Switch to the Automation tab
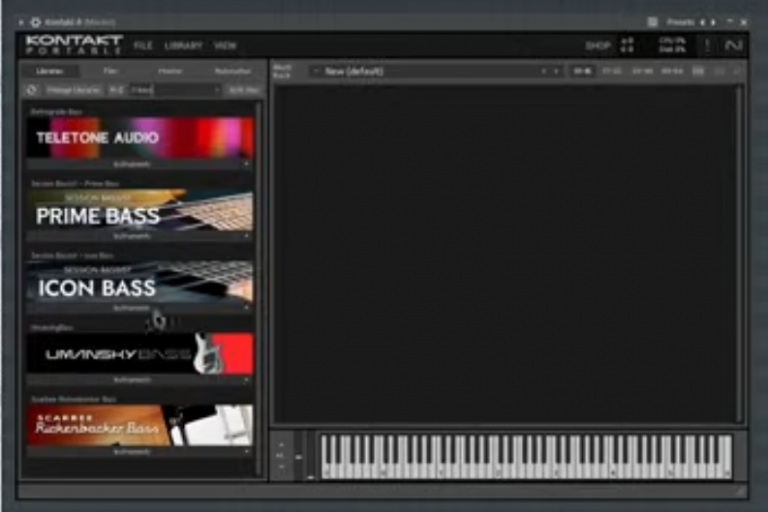Image resolution: width=768 pixels, height=512 pixels. pos(233,71)
